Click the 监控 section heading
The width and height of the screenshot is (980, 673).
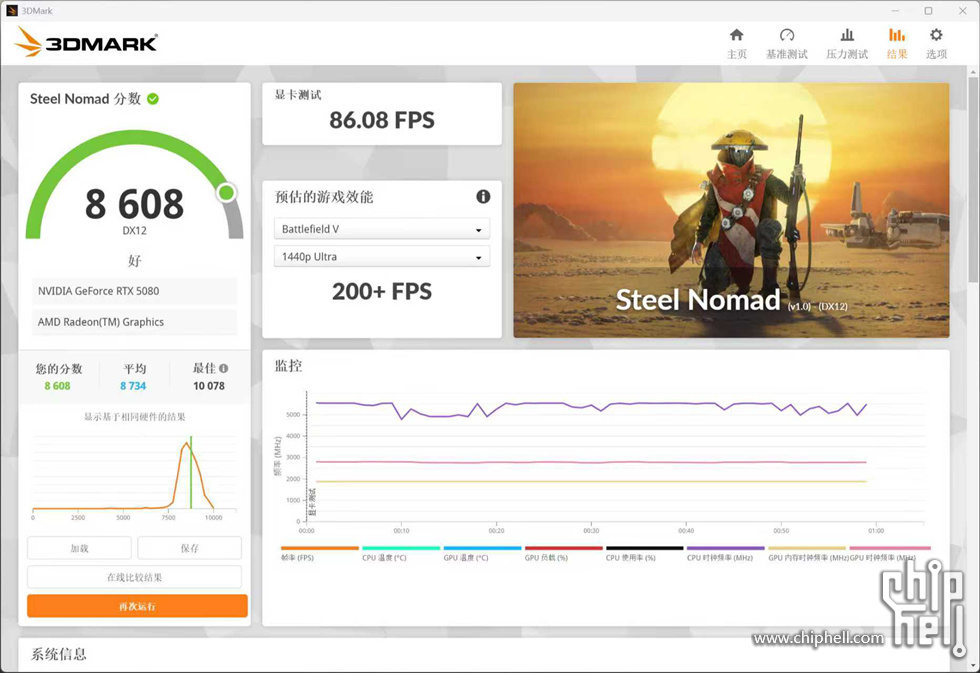coord(289,366)
